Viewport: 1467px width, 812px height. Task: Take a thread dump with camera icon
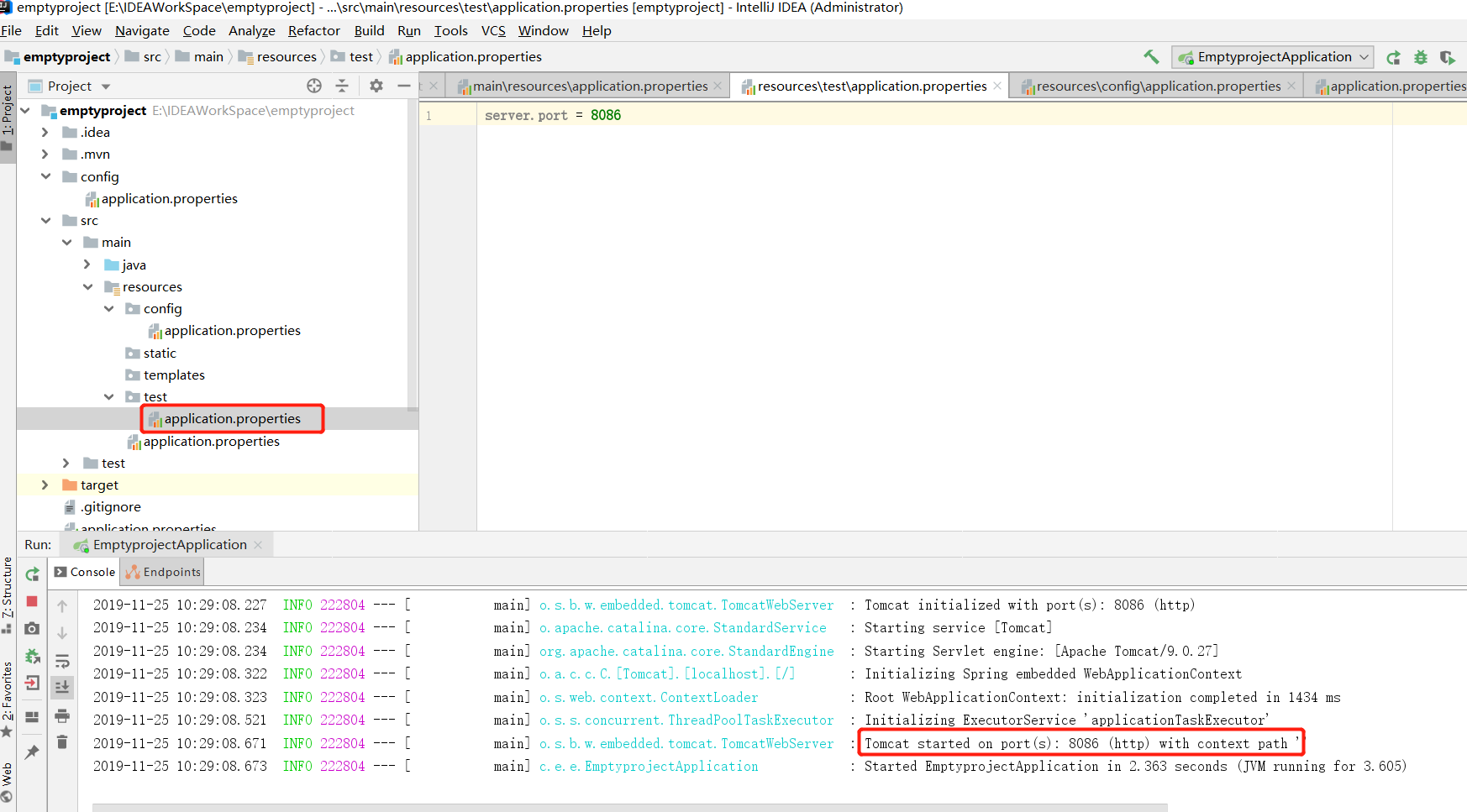32,630
